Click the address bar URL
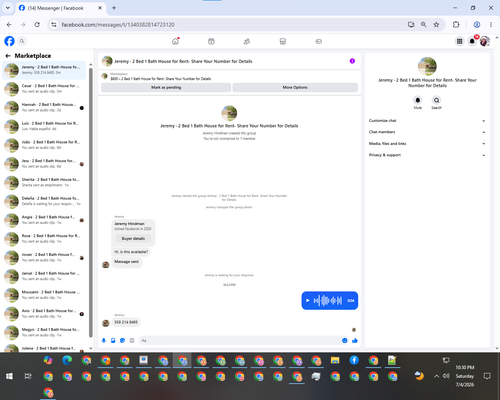The image size is (500, 400). click(x=118, y=25)
